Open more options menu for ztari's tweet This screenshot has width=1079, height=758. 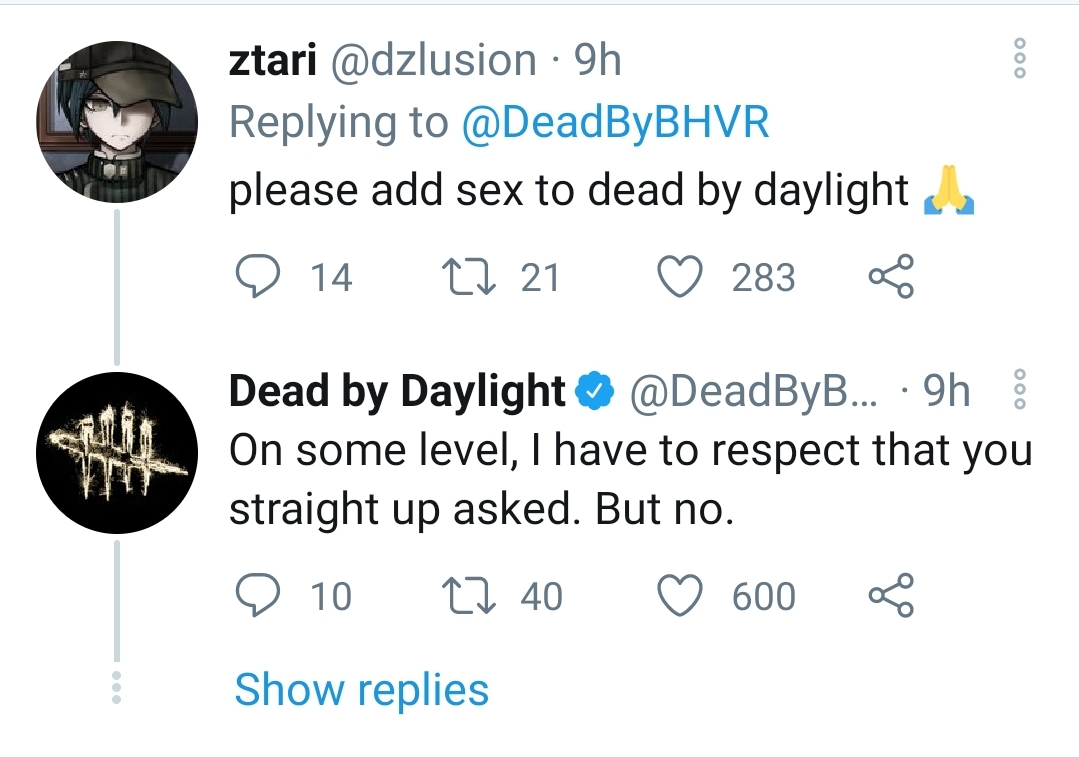[x=1021, y=58]
